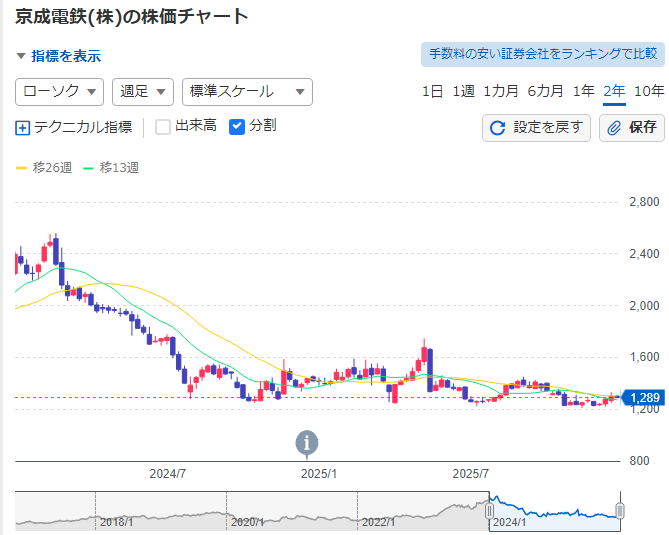Click the 2020/1 mark in the navigator
This screenshot has width=669, height=535.
247,522
